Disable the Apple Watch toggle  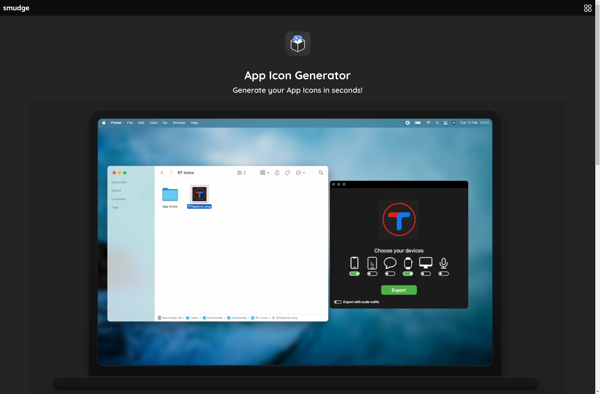click(x=408, y=274)
